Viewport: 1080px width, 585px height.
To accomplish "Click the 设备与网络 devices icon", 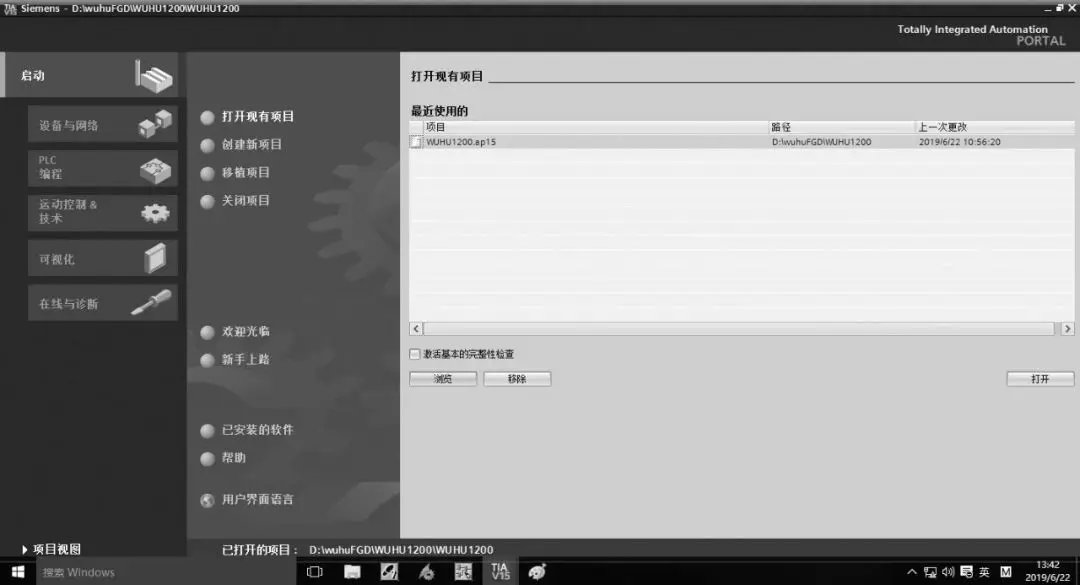I will 155,124.
